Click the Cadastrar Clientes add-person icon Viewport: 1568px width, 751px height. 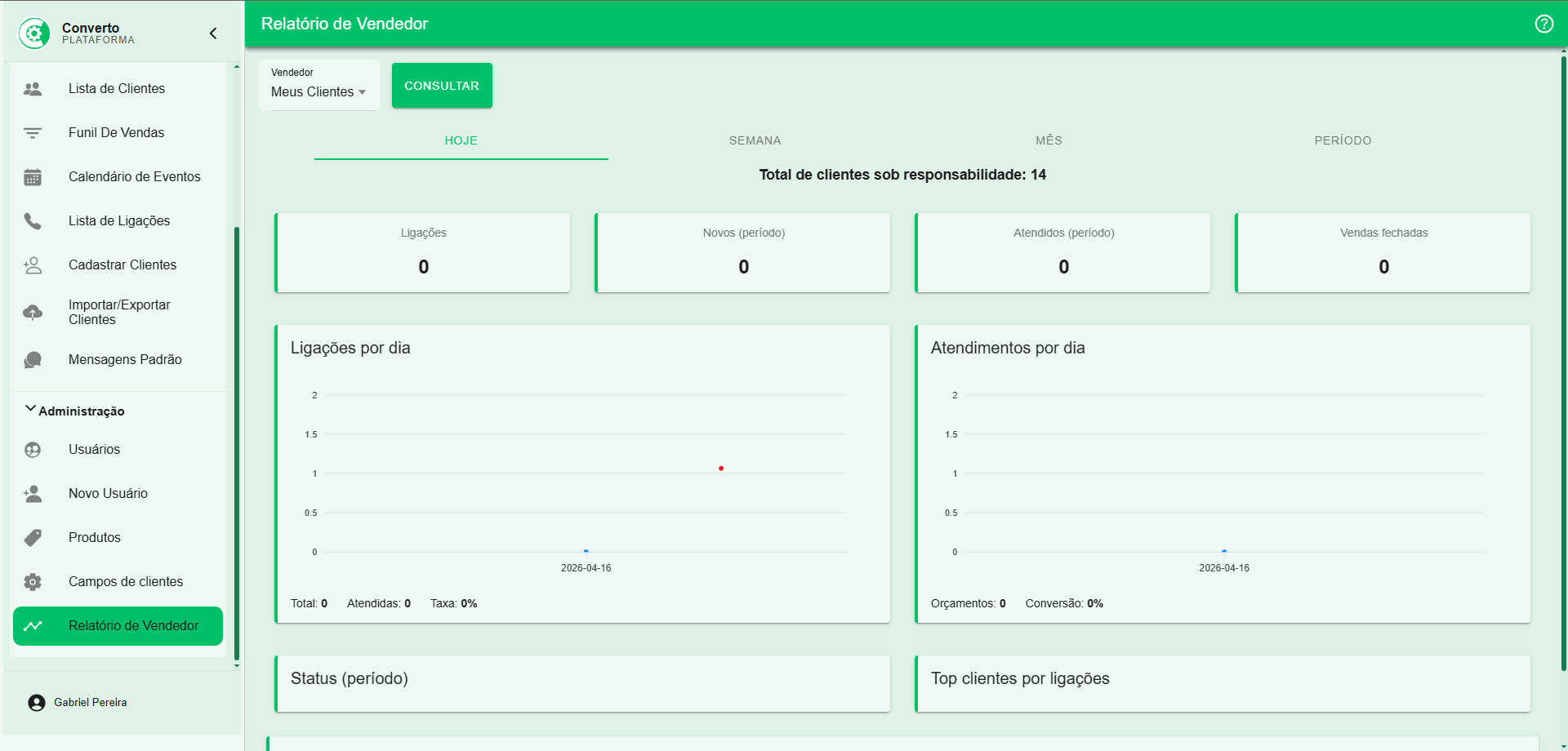tap(33, 264)
